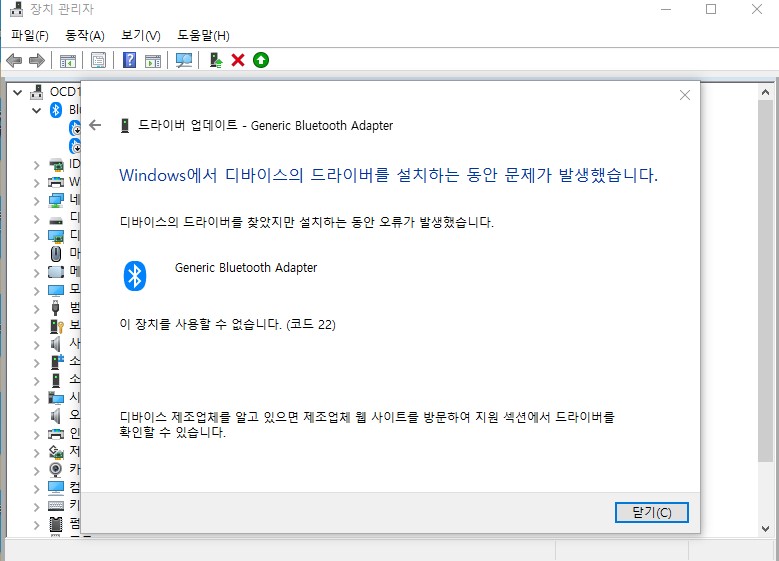Expand the 오 audio inputs category
Viewport: 779px width, 561px height.
(36, 416)
